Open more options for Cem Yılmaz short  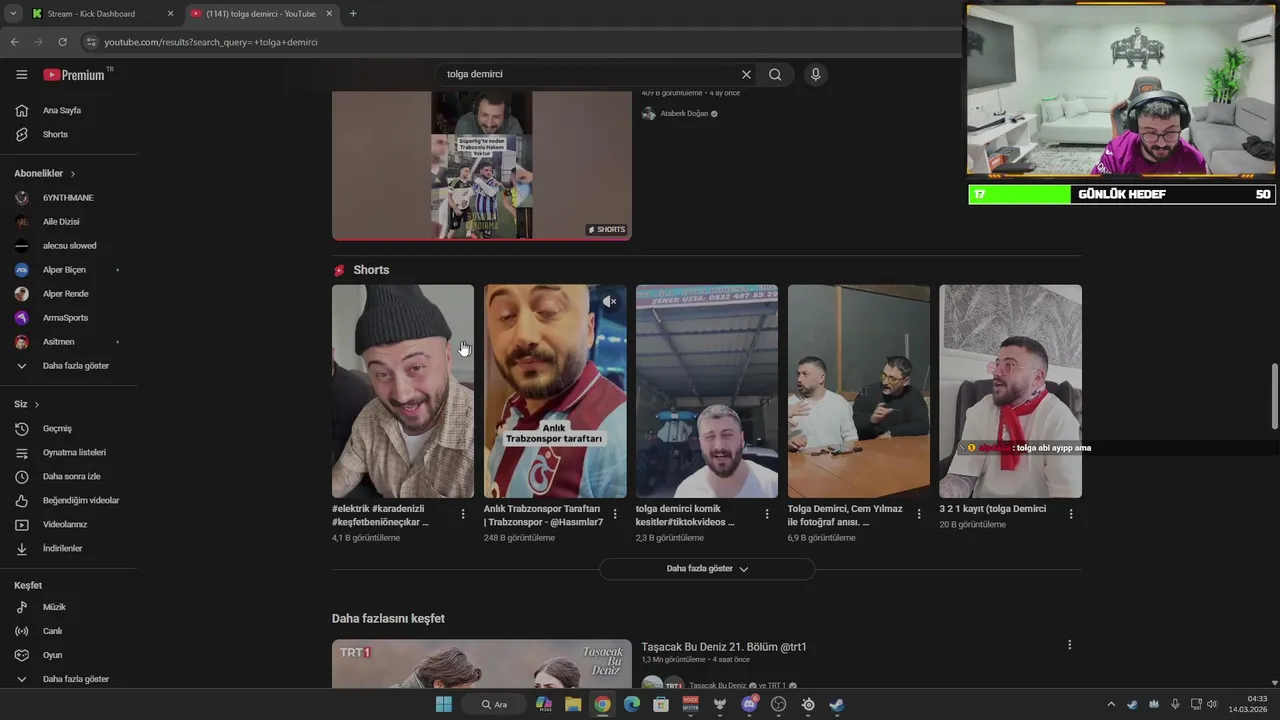[919, 514]
